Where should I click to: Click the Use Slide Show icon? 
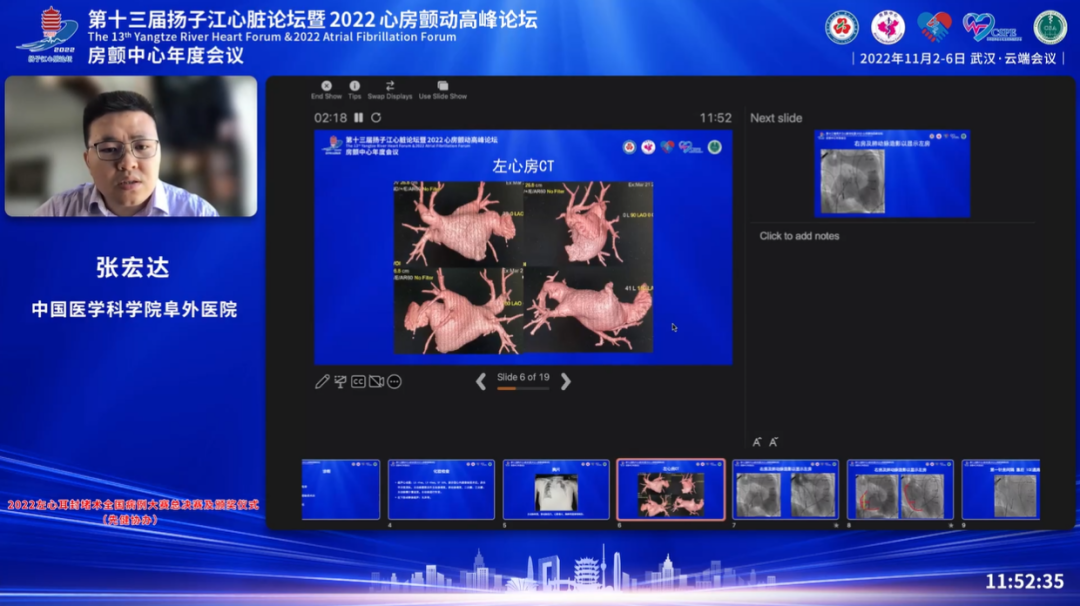coord(443,87)
